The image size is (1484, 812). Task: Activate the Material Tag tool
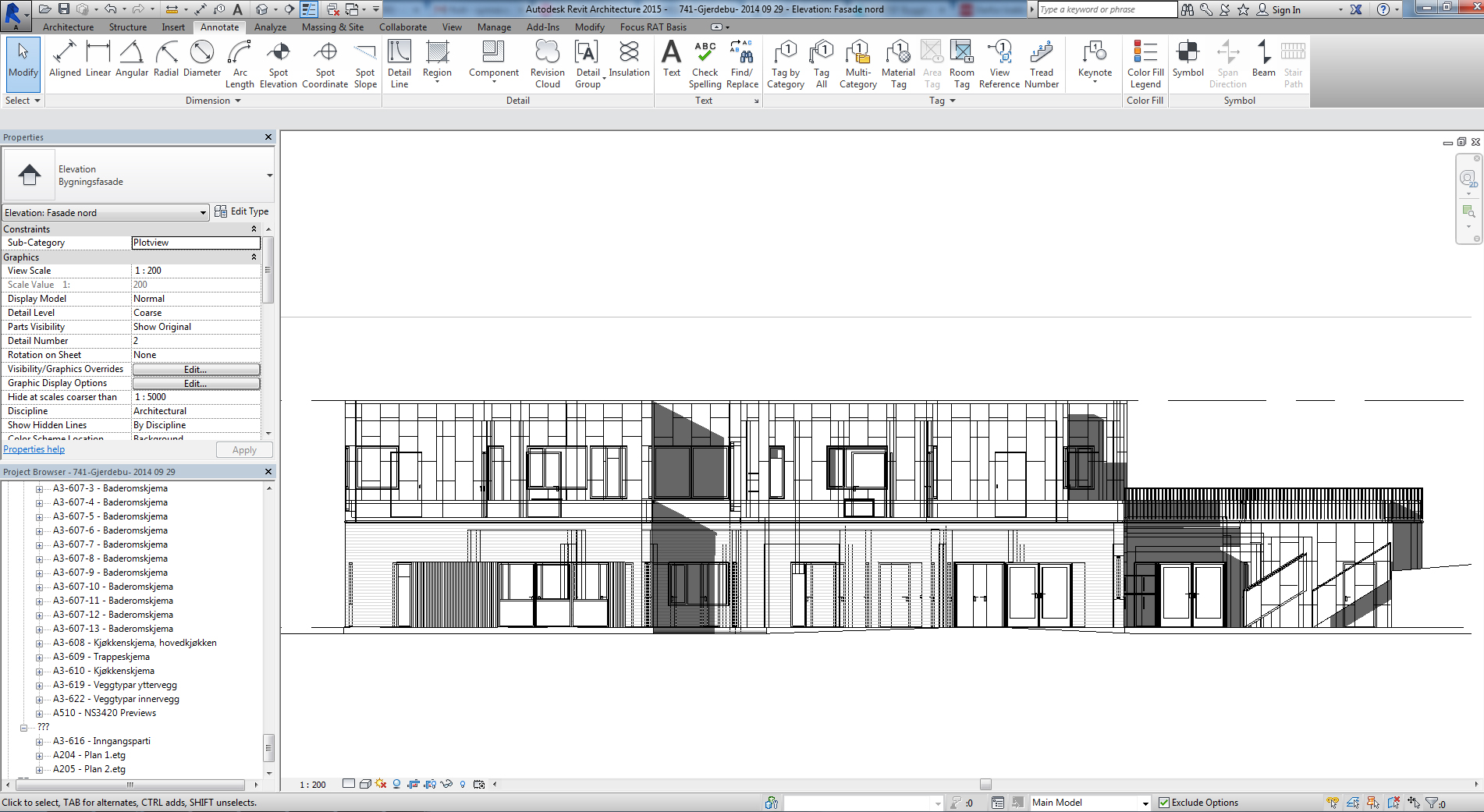[x=898, y=62]
